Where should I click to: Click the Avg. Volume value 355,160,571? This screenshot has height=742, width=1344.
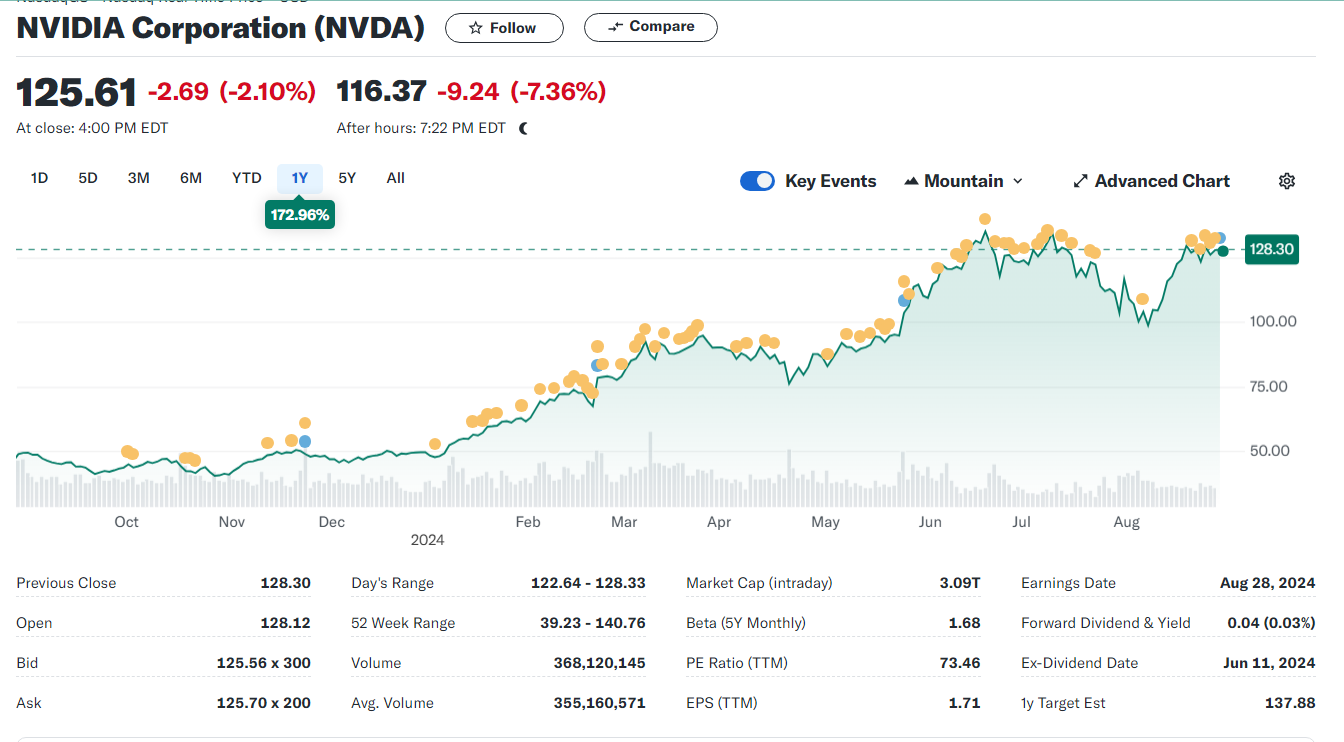pyautogui.click(x=600, y=703)
